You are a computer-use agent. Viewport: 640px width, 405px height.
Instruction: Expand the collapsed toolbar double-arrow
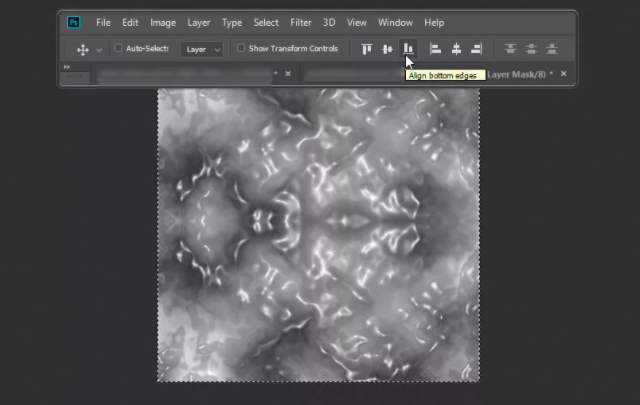tap(67, 67)
